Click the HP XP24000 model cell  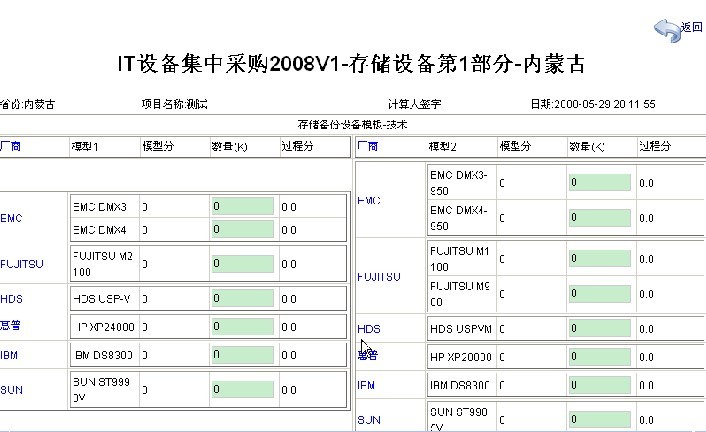[104, 327]
